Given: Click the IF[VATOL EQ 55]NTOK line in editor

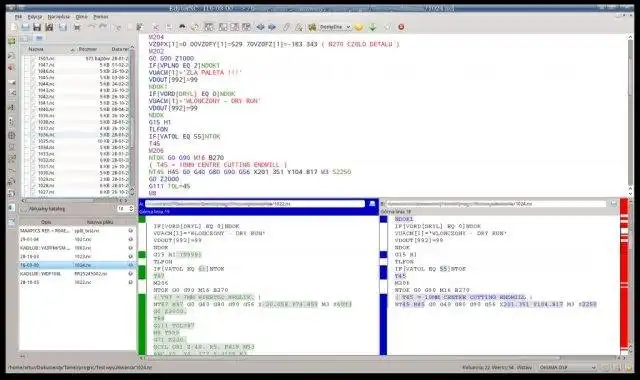Looking at the screenshot, I should pyautogui.click(x=184, y=136).
